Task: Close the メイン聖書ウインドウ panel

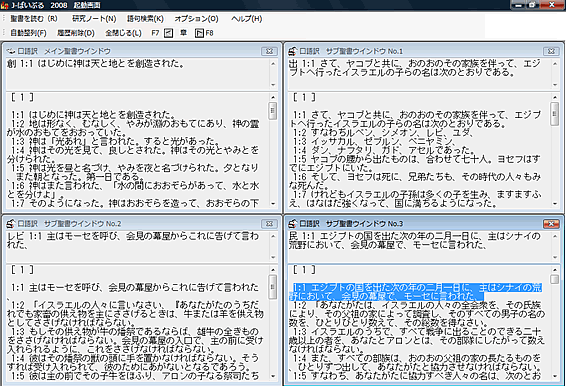Action: click(x=269, y=51)
